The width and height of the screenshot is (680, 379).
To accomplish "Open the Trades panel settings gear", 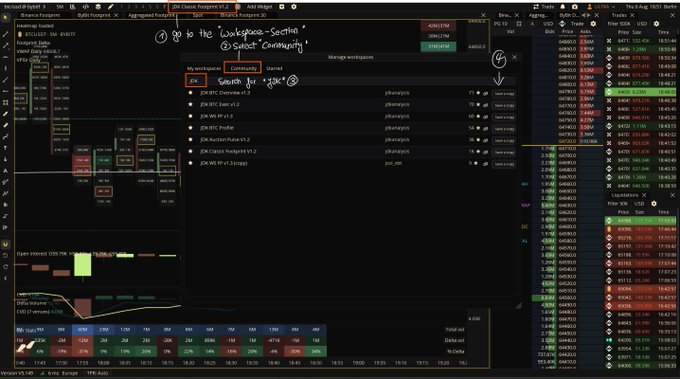I will (656, 24).
